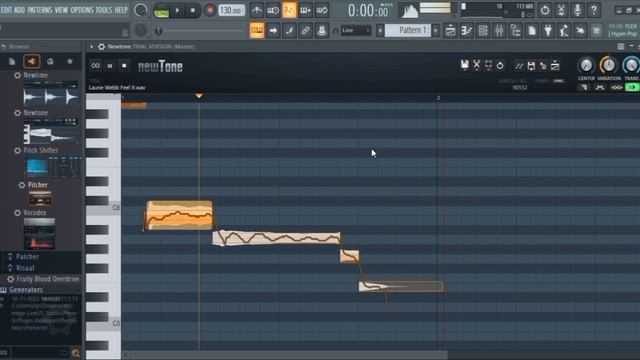Open the OPTIONS menu
The width and height of the screenshot is (640, 360).
click(82, 10)
